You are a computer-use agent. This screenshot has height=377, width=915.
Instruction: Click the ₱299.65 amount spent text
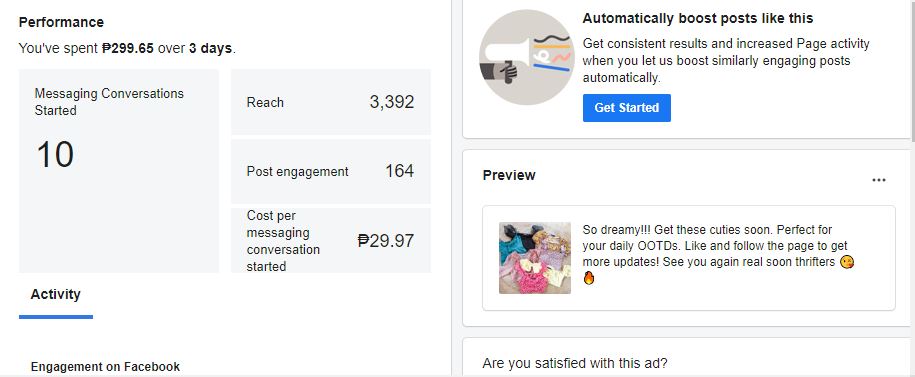128,48
